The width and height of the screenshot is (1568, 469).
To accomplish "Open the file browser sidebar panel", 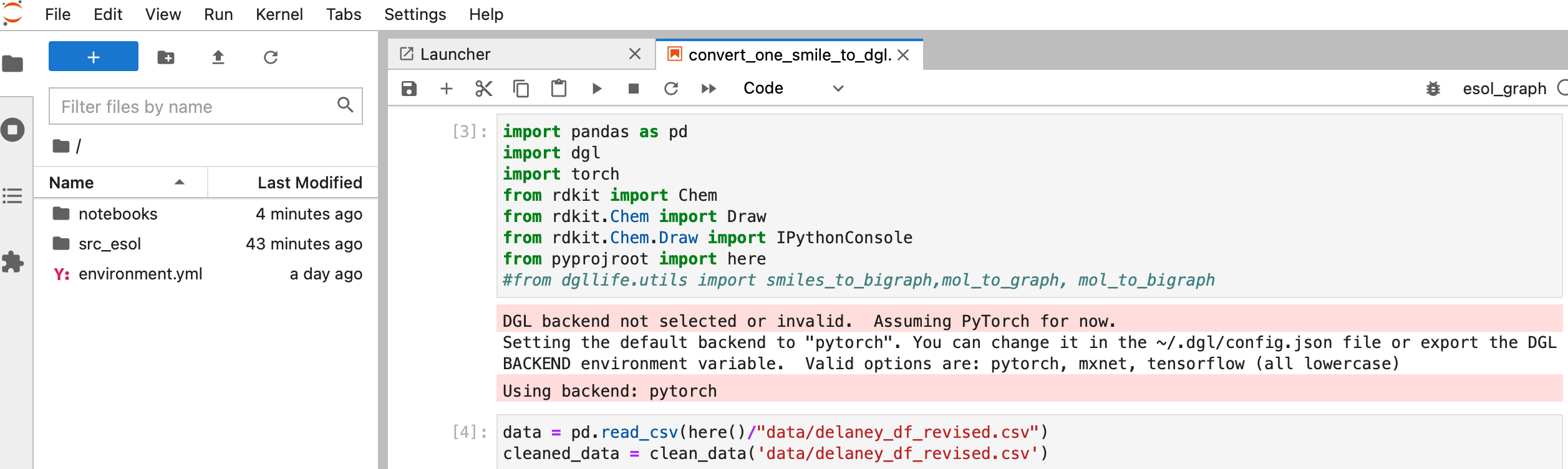I will coord(12,64).
